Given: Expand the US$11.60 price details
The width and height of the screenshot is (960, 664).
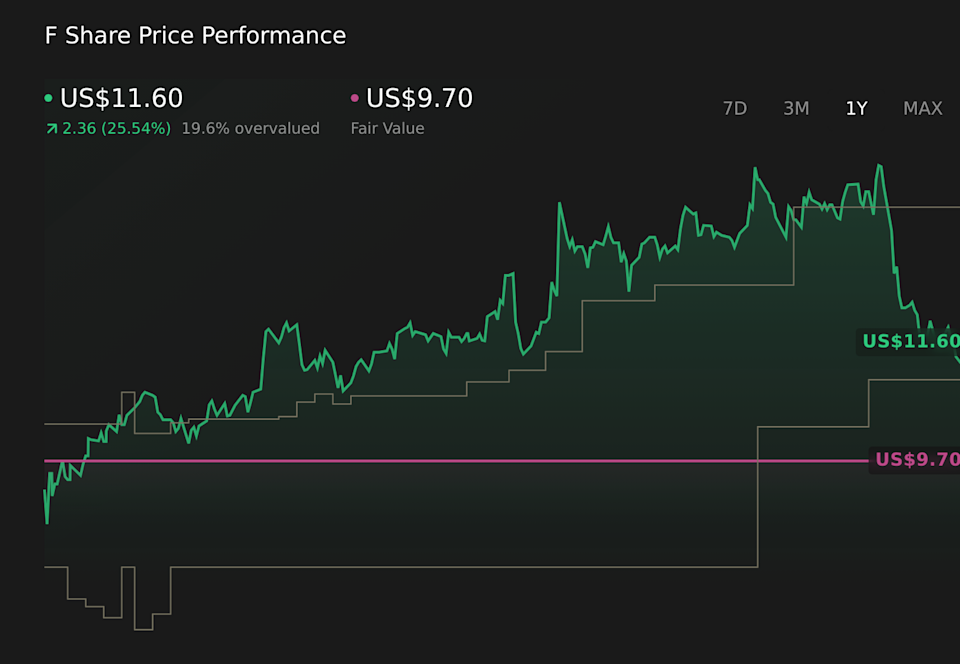Looking at the screenshot, I should (120, 98).
